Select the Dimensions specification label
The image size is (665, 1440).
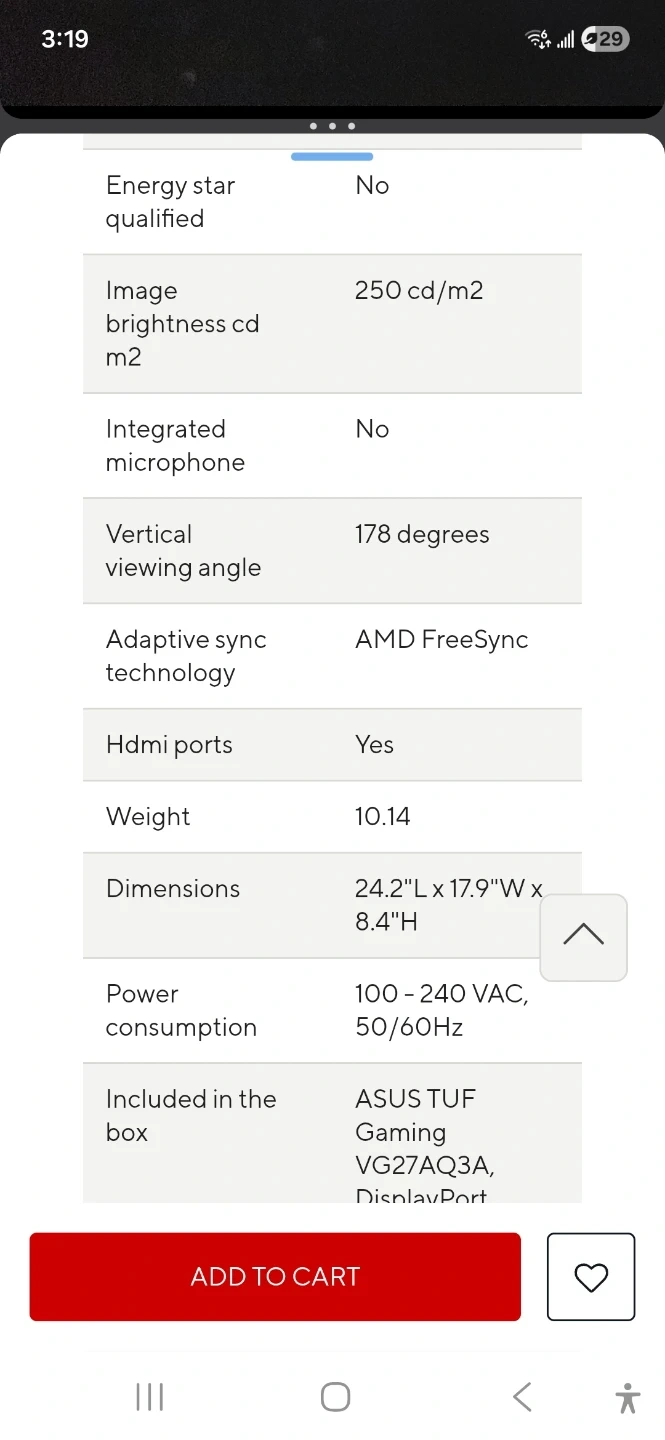point(173,889)
